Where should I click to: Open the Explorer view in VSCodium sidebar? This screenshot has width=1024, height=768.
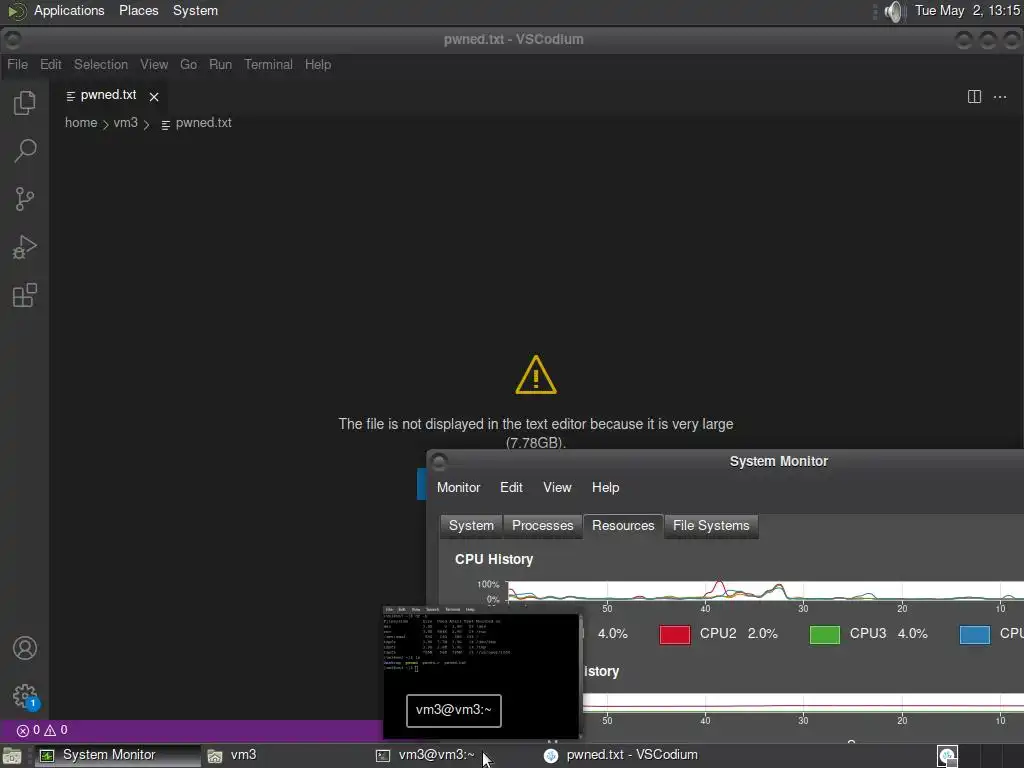click(24, 103)
